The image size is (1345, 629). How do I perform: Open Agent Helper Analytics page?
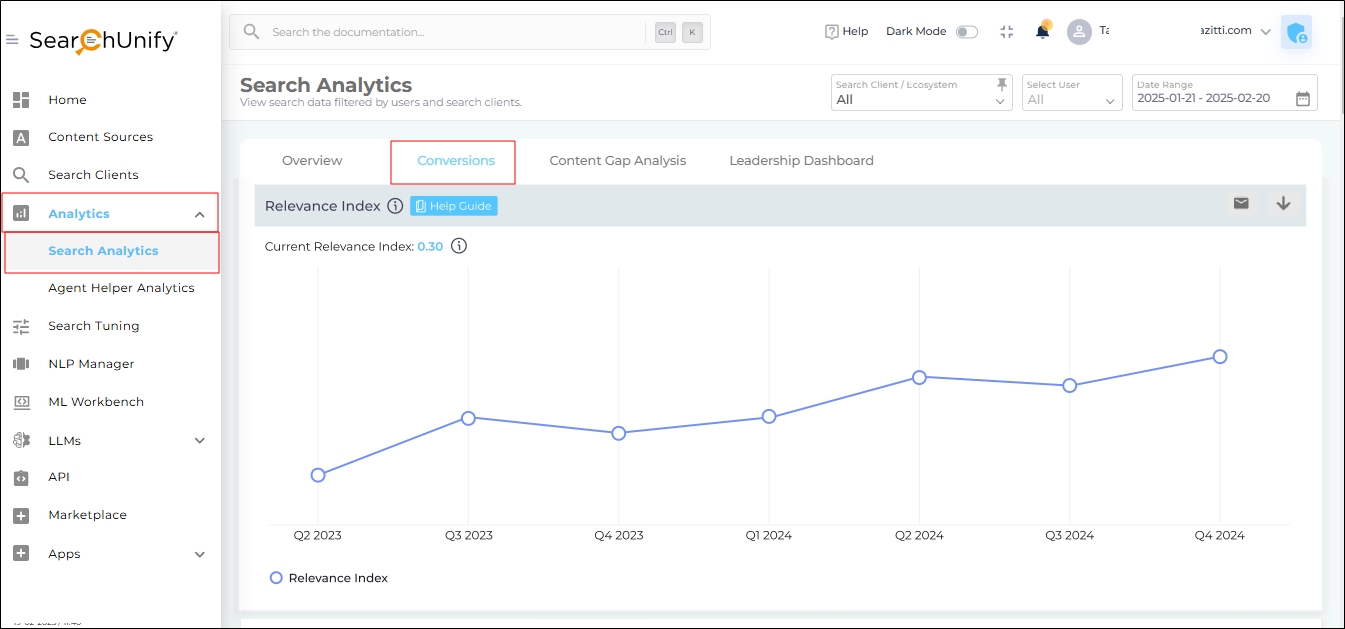pyautogui.click(x=121, y=288)
